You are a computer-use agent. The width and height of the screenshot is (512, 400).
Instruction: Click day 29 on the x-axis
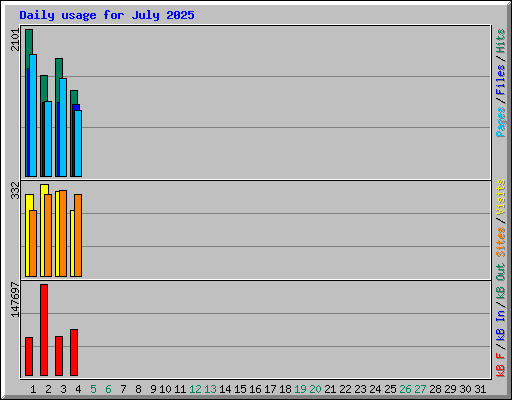[450, 389]
